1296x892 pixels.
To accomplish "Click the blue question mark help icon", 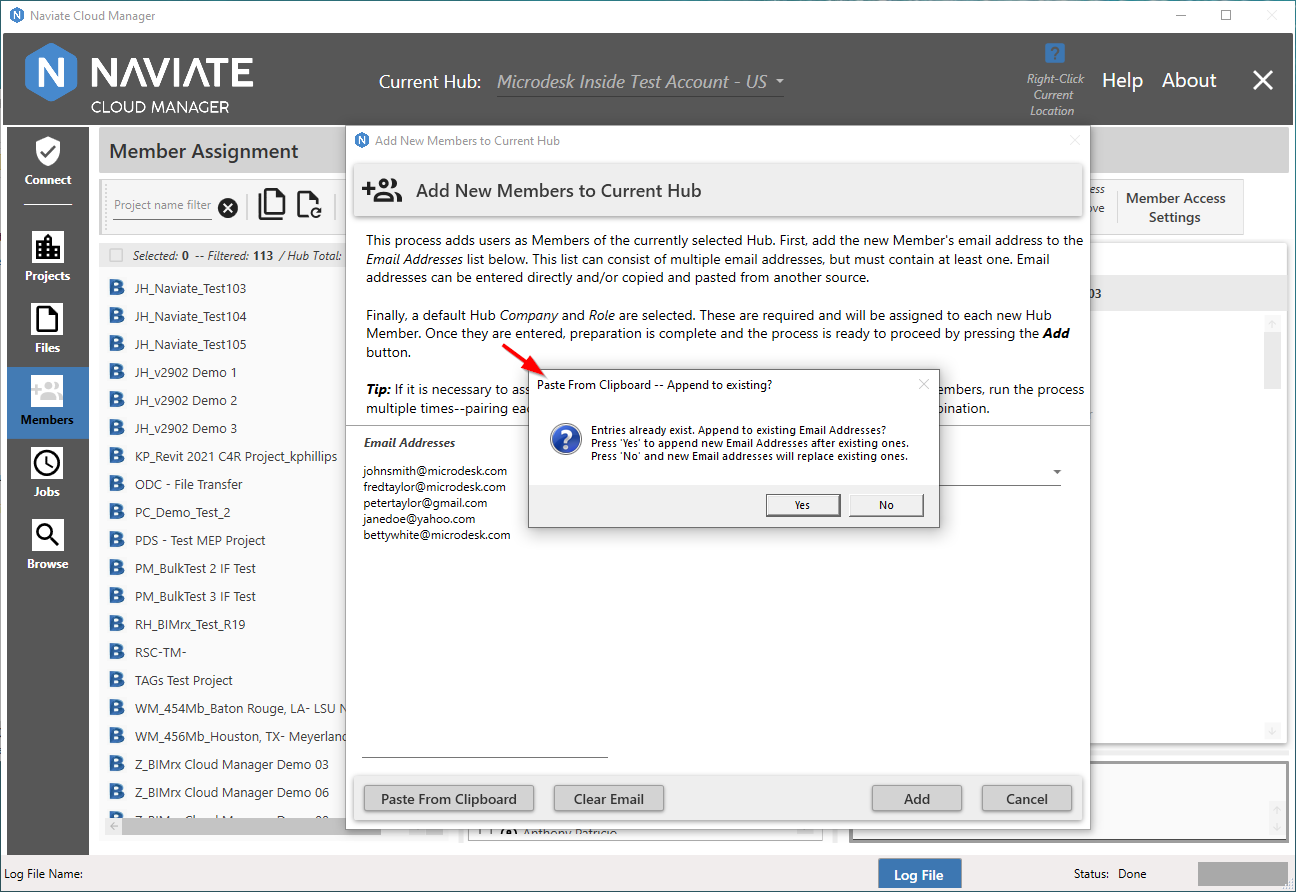I will coord(1054,53).
